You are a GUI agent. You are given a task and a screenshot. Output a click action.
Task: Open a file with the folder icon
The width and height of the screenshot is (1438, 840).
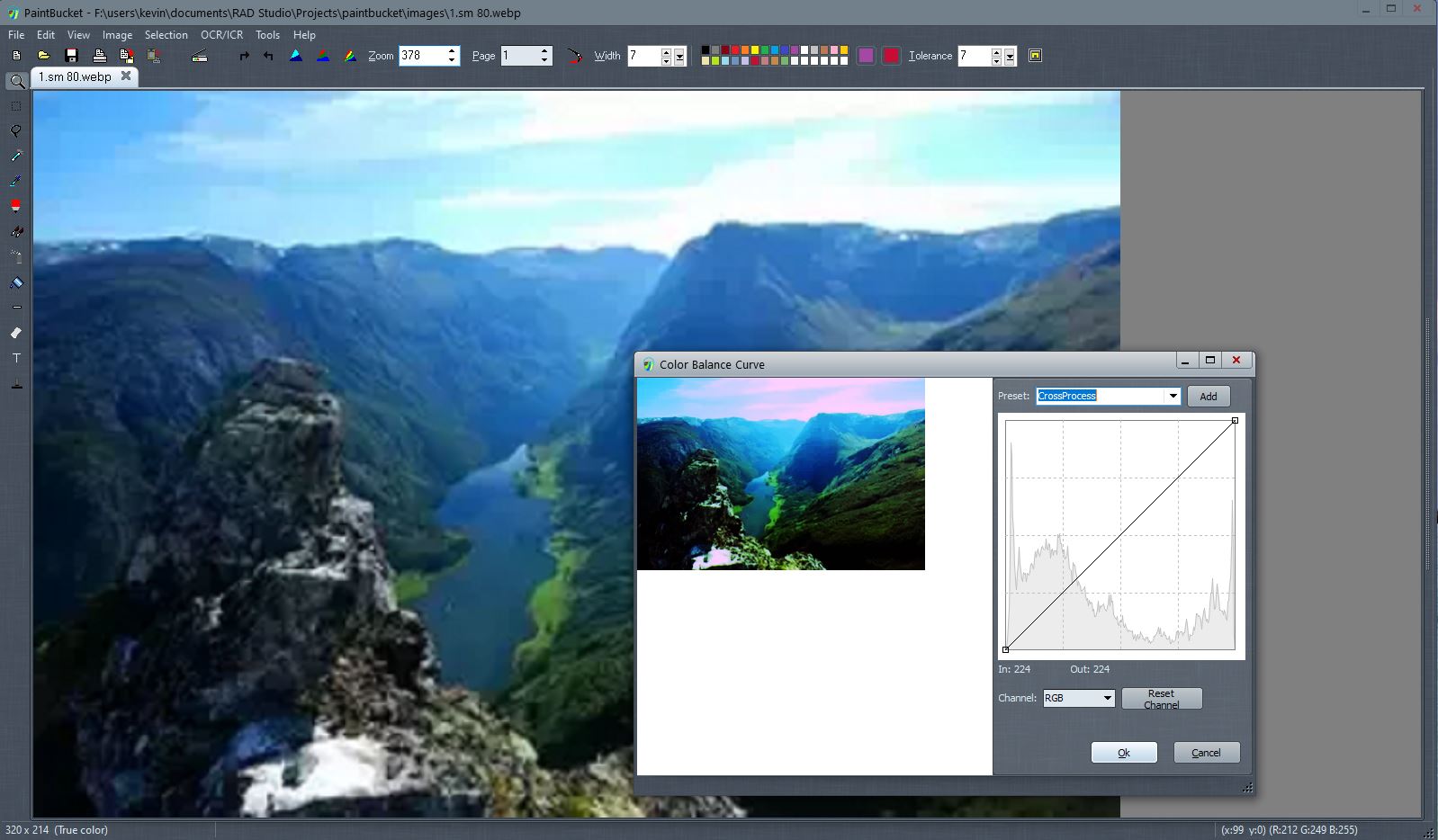(x=43, y=56)
